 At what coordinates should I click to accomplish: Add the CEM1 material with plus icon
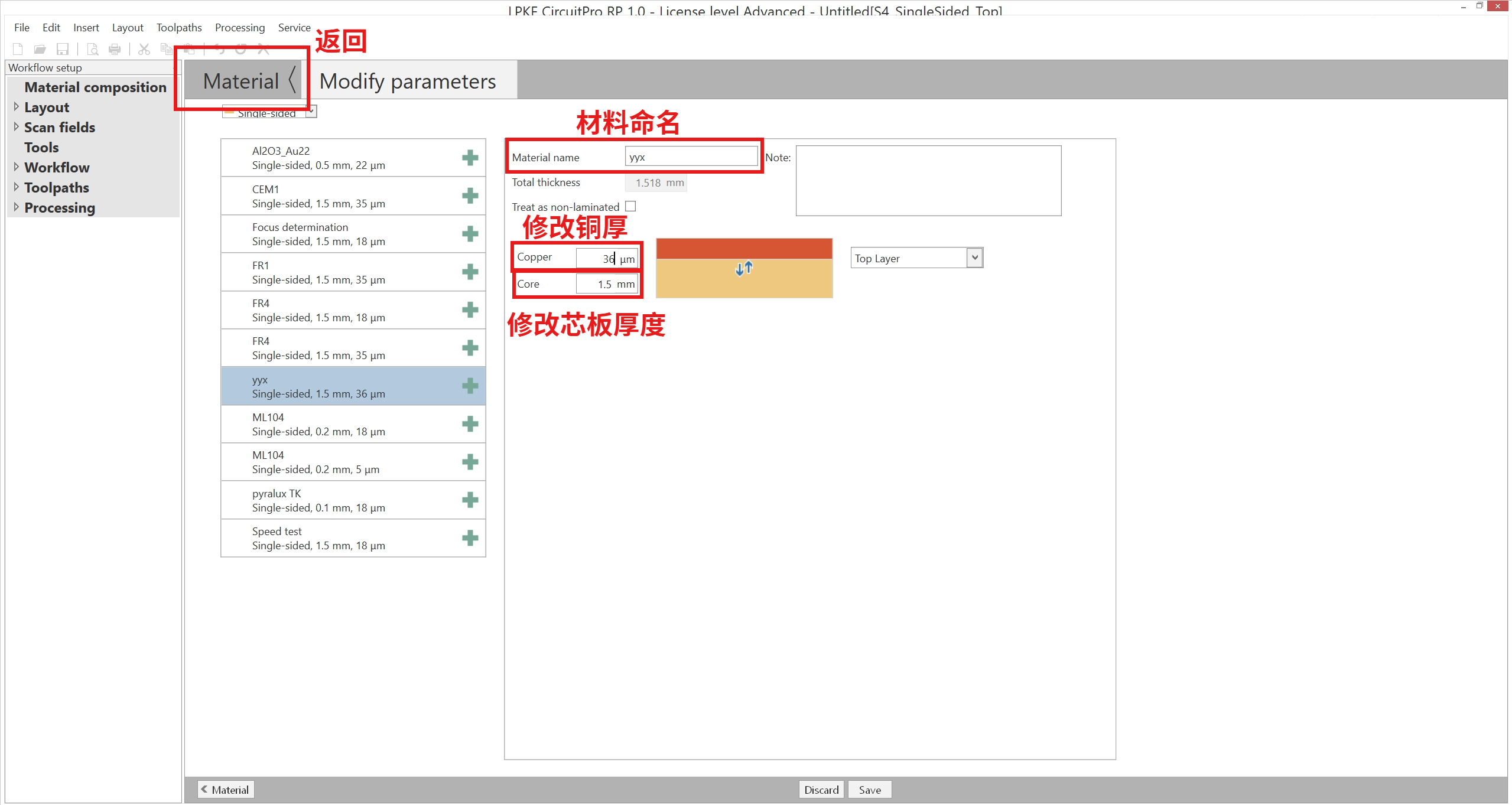[470, 196]
